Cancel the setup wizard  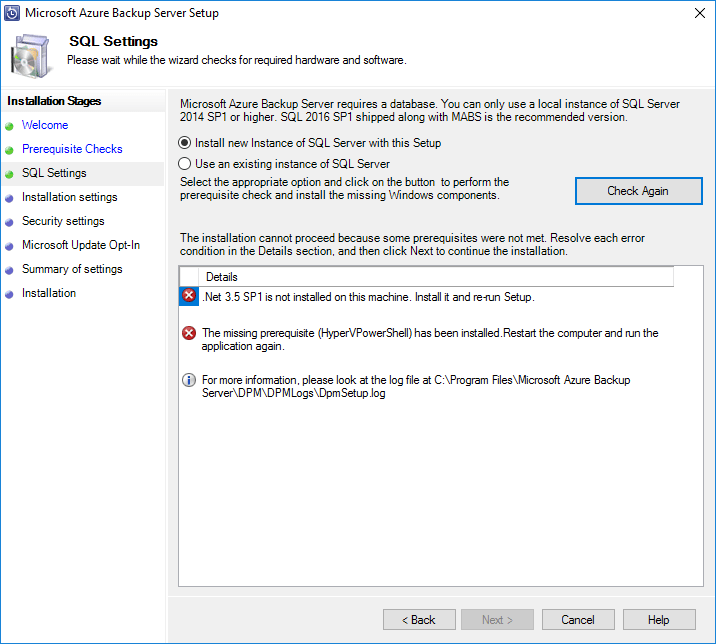[578, 620]
